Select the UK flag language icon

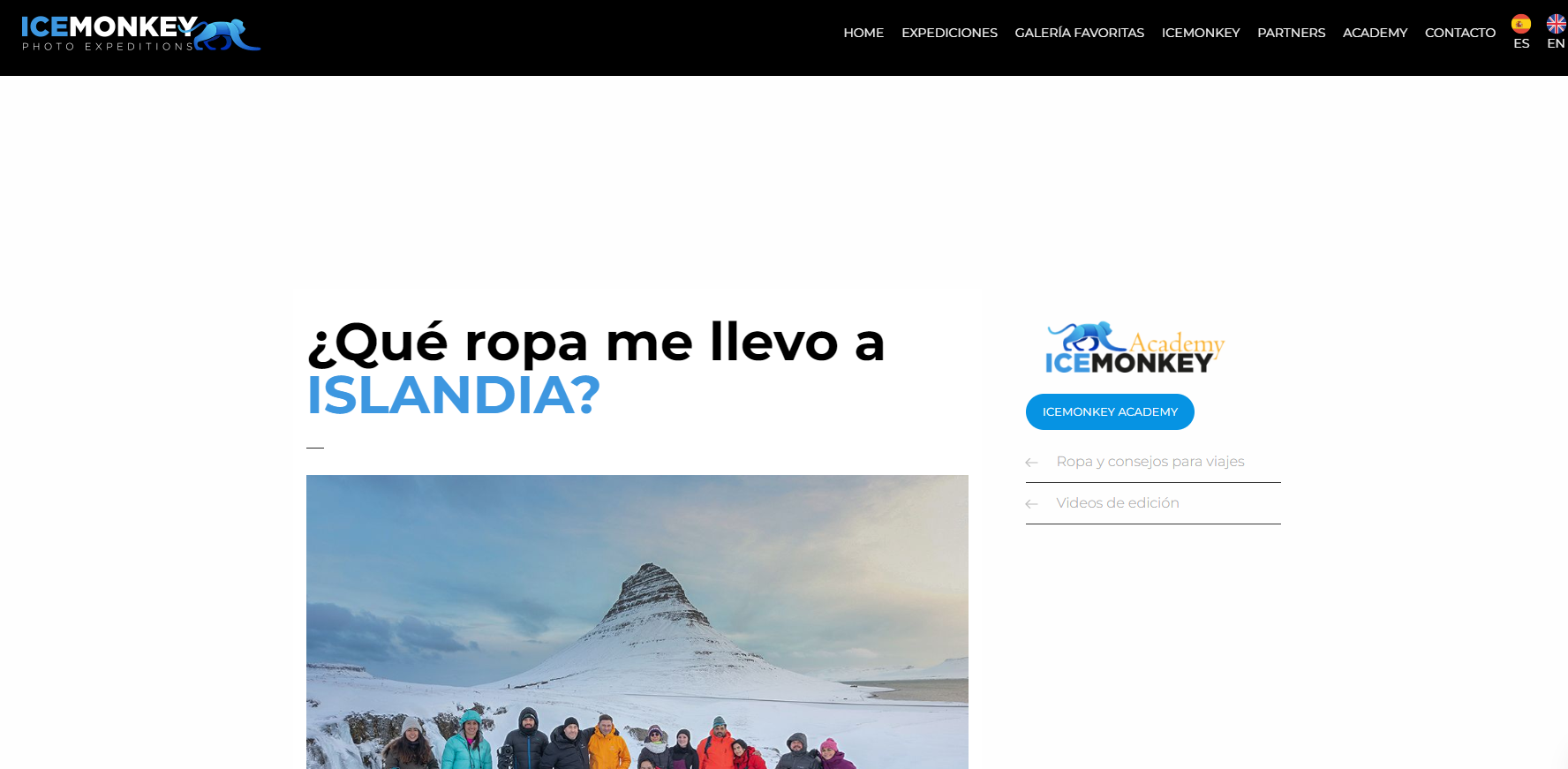tap(1557, 24)
